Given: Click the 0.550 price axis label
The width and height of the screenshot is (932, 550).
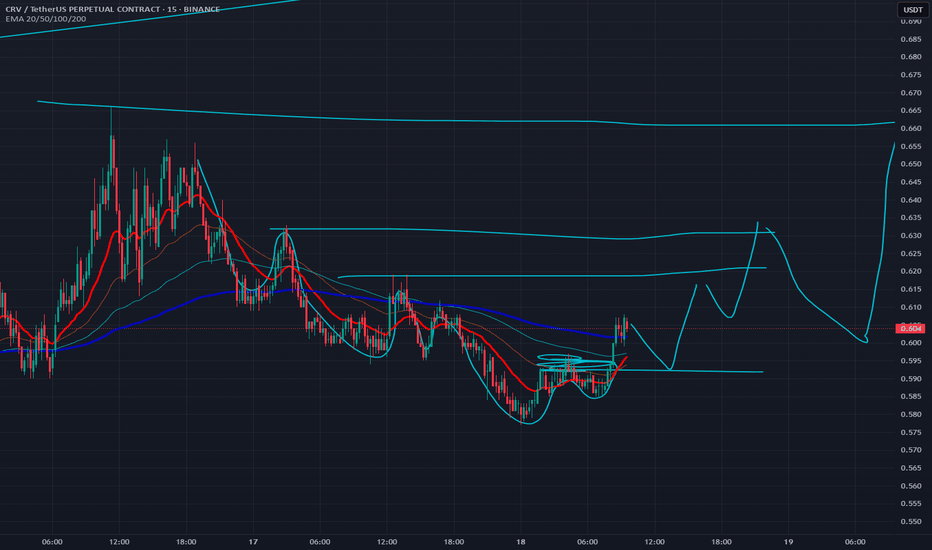Looking at the screenshot, I should tap(911, 521).
